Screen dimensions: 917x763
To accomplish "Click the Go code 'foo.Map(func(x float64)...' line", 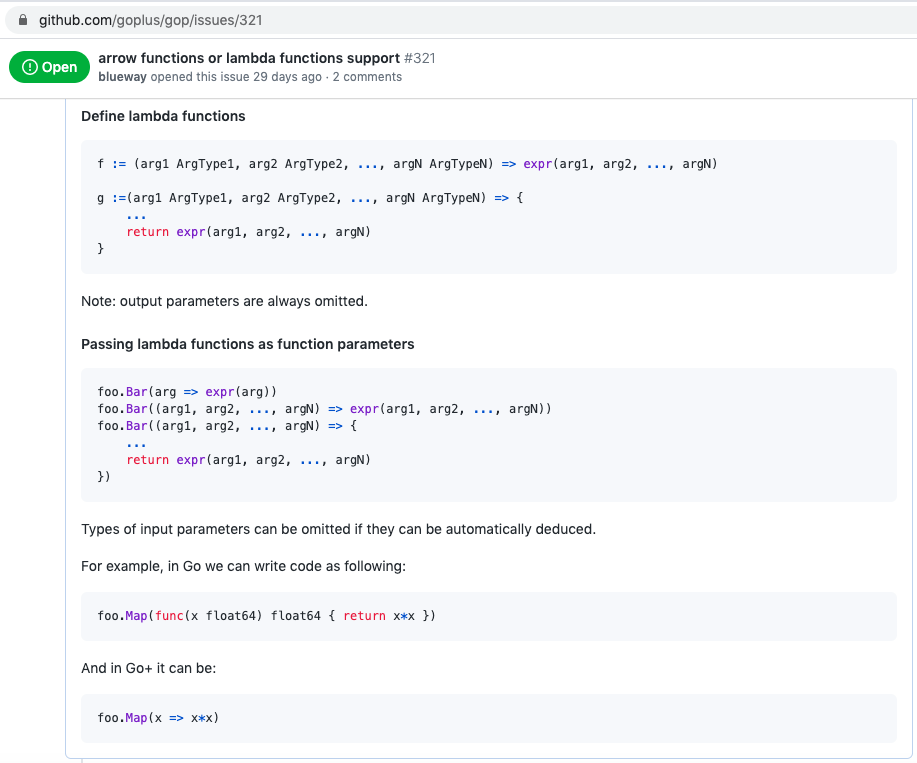I will pos(266,616).
